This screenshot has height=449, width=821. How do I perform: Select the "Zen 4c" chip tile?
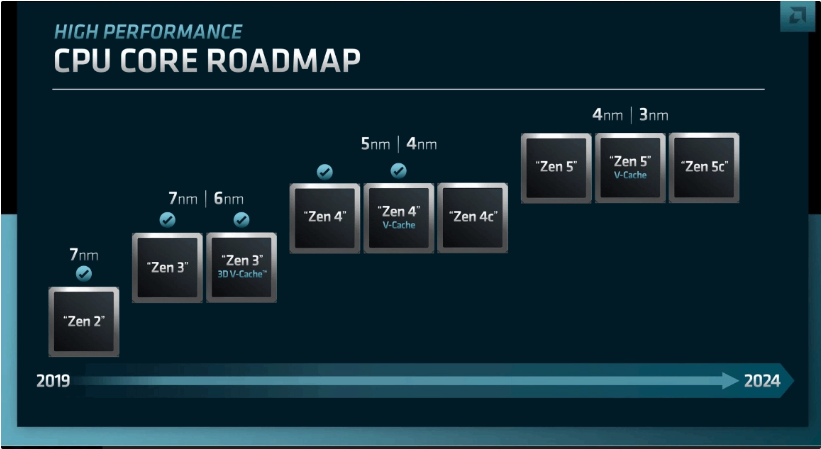tap(472, 218)
